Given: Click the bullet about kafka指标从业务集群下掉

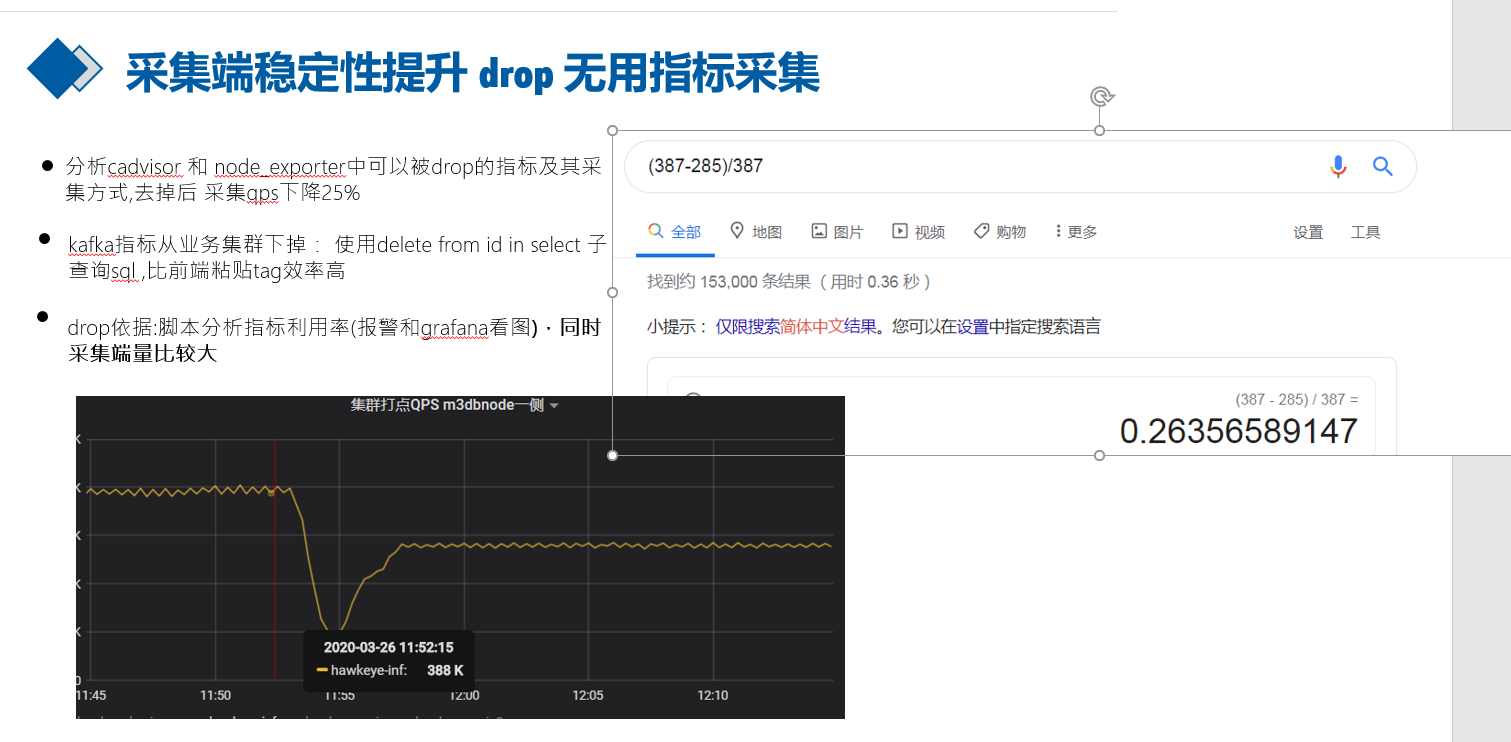Looking at the screenshot, I should [x=337, y=257].
